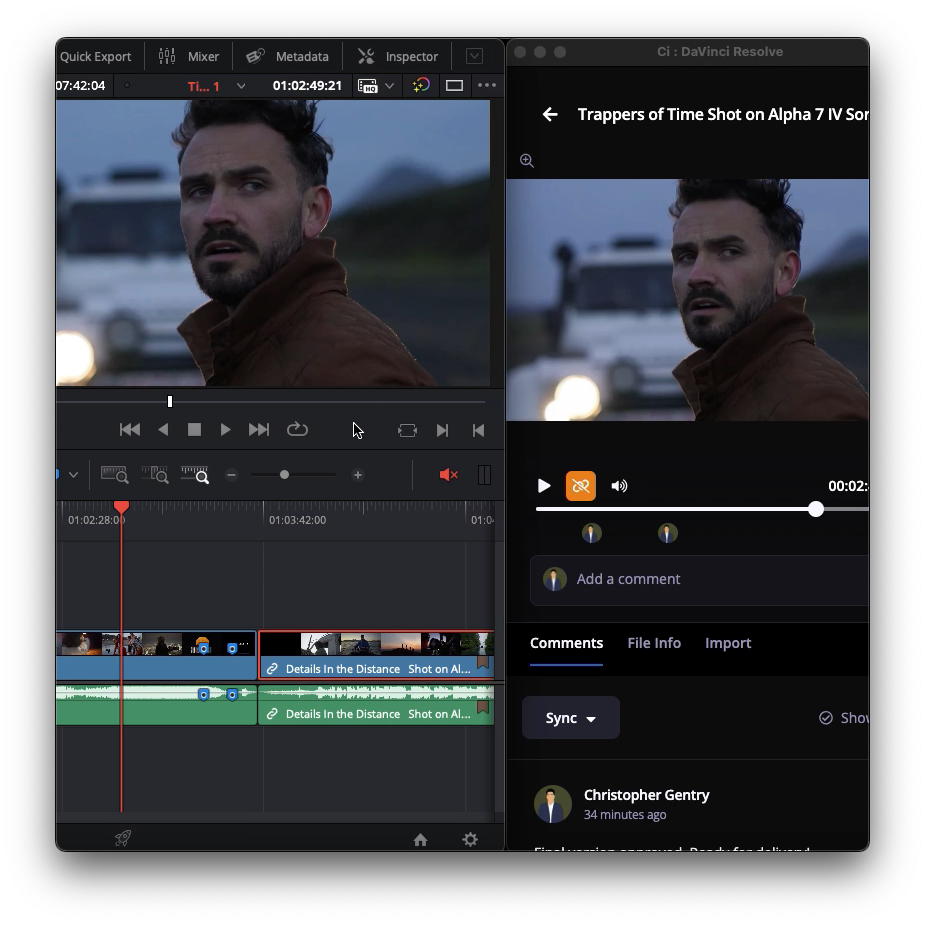This screenshot has height=925, width=925.
Task: Toggle bypass color grades and effects
Action: point(421,86)
